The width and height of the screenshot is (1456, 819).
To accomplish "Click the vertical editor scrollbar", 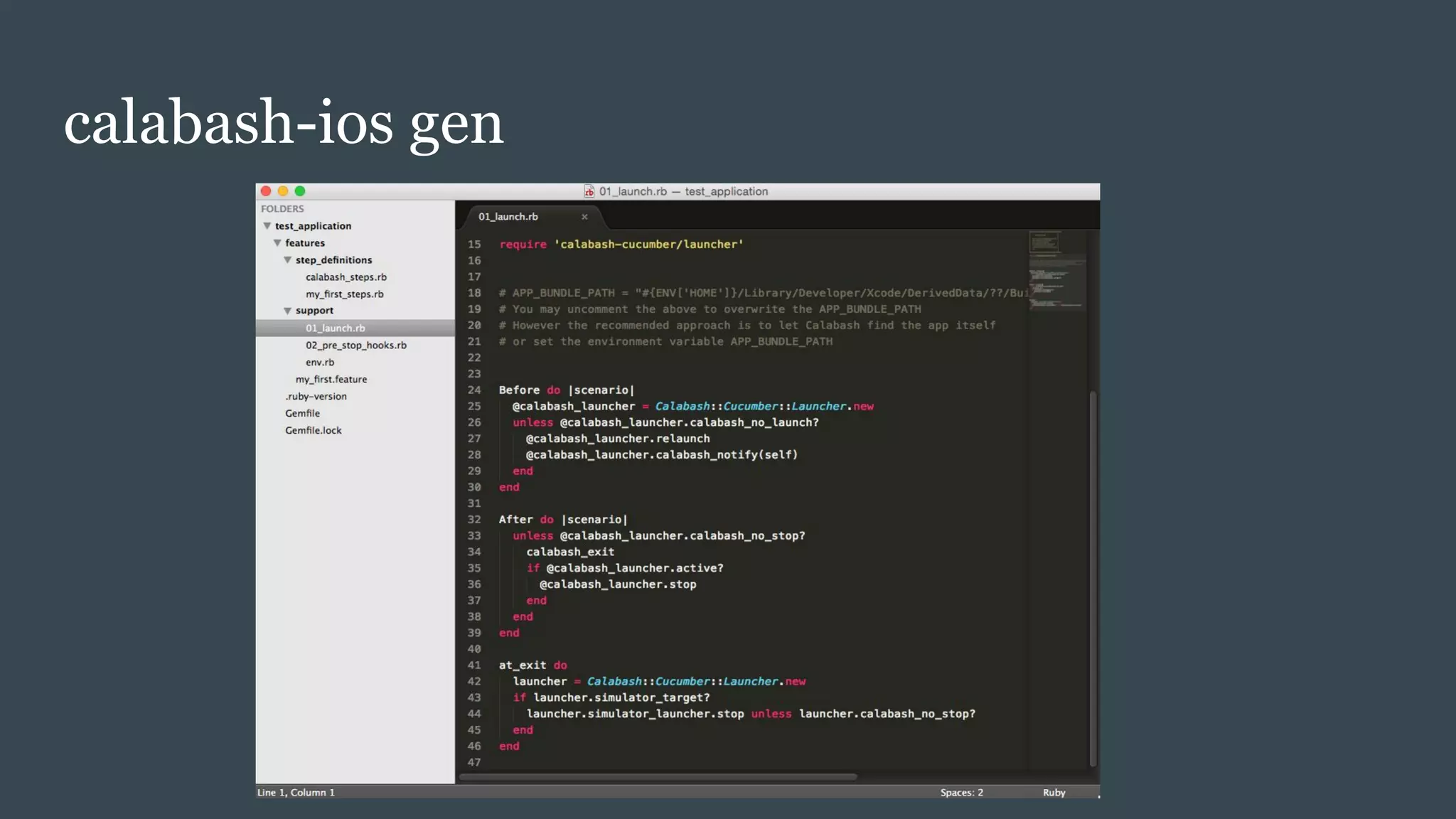I will (x=1093, y=579).
